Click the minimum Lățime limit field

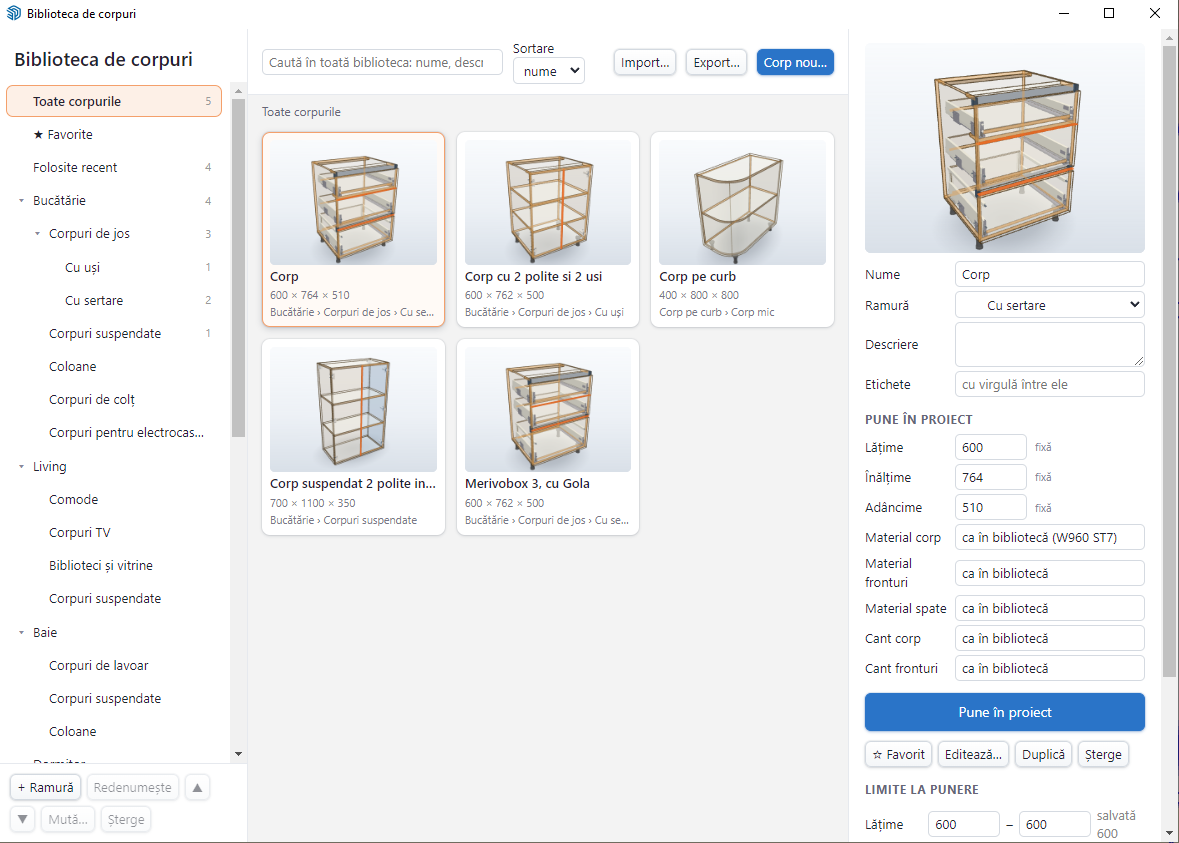click(x=964, y=824)
